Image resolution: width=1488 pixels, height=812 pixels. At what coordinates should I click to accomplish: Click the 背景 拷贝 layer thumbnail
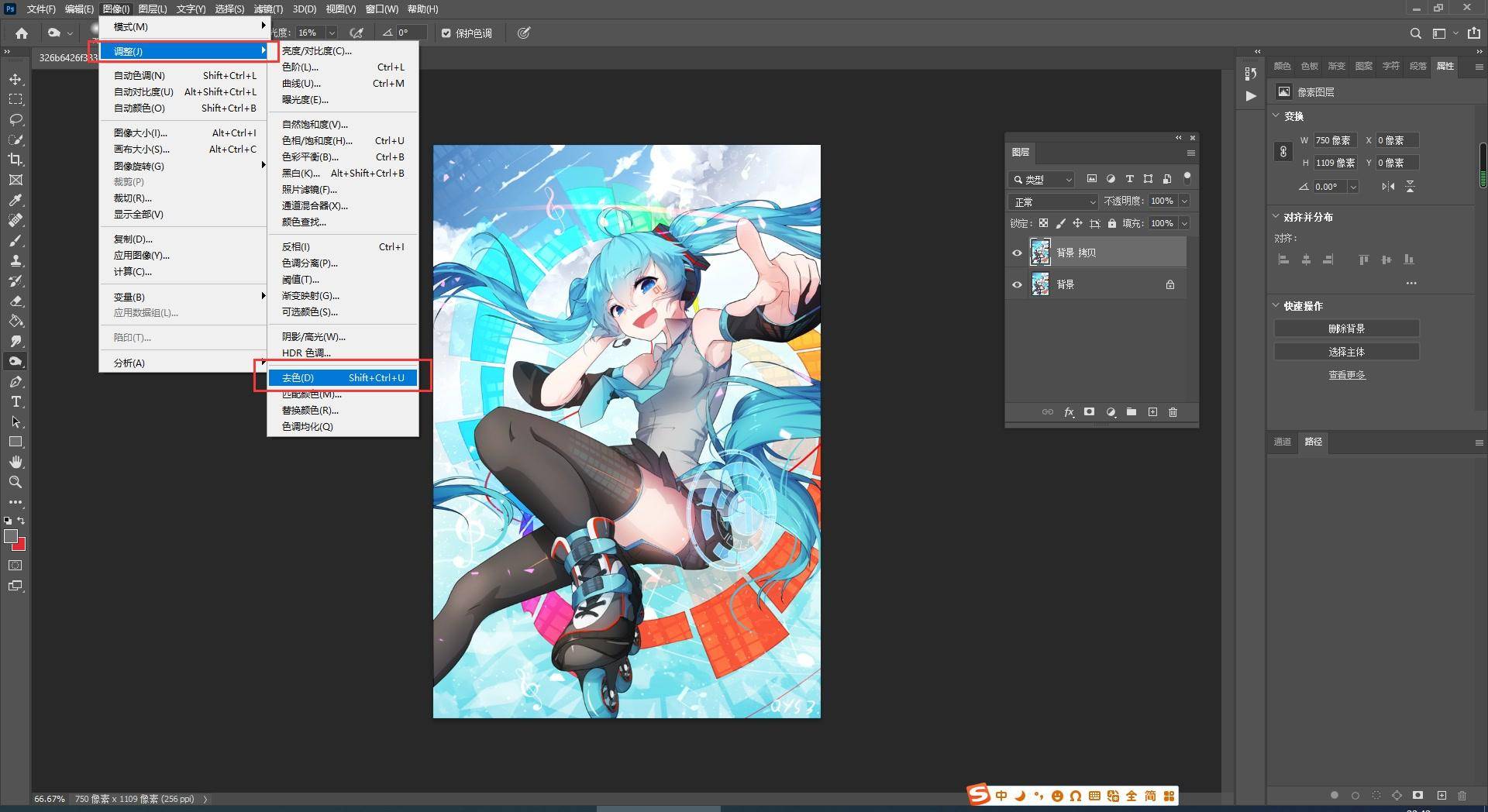1040,253
